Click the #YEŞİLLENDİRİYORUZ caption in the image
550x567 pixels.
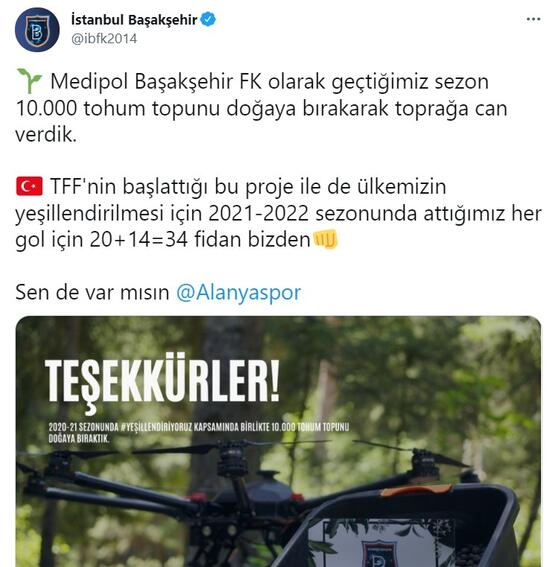(x=156, y=427)
